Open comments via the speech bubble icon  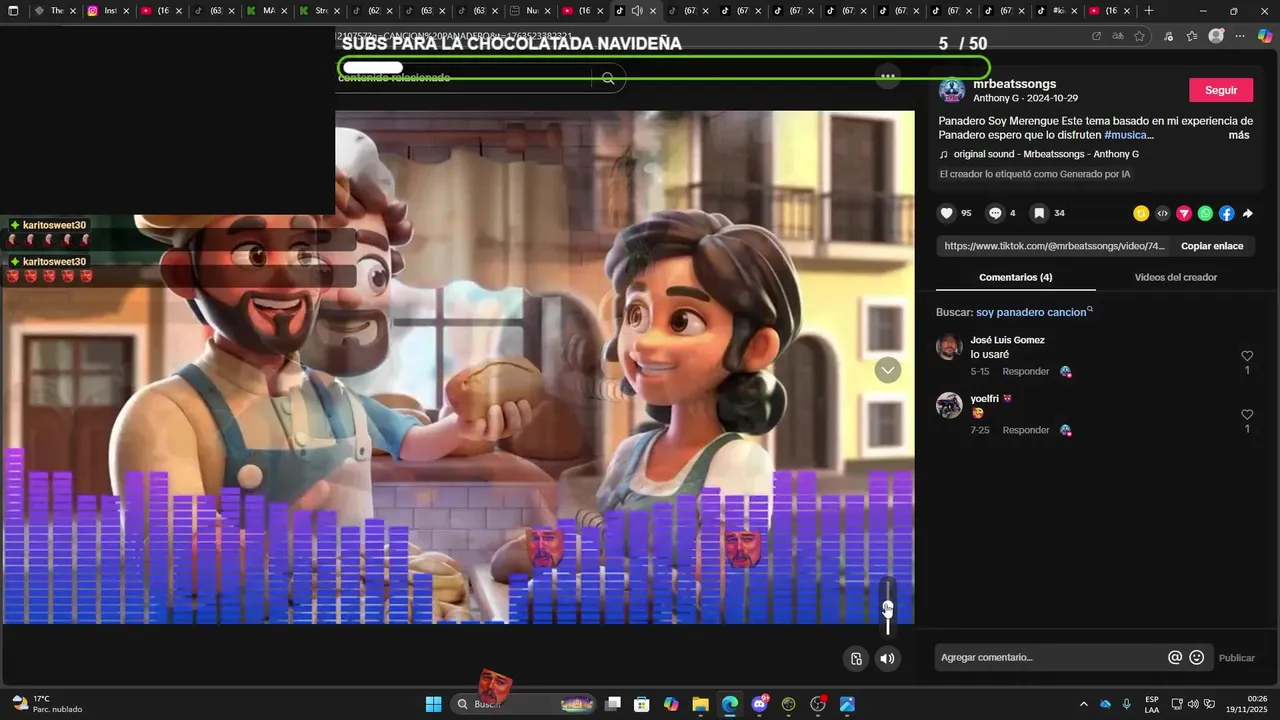point(995,213)
